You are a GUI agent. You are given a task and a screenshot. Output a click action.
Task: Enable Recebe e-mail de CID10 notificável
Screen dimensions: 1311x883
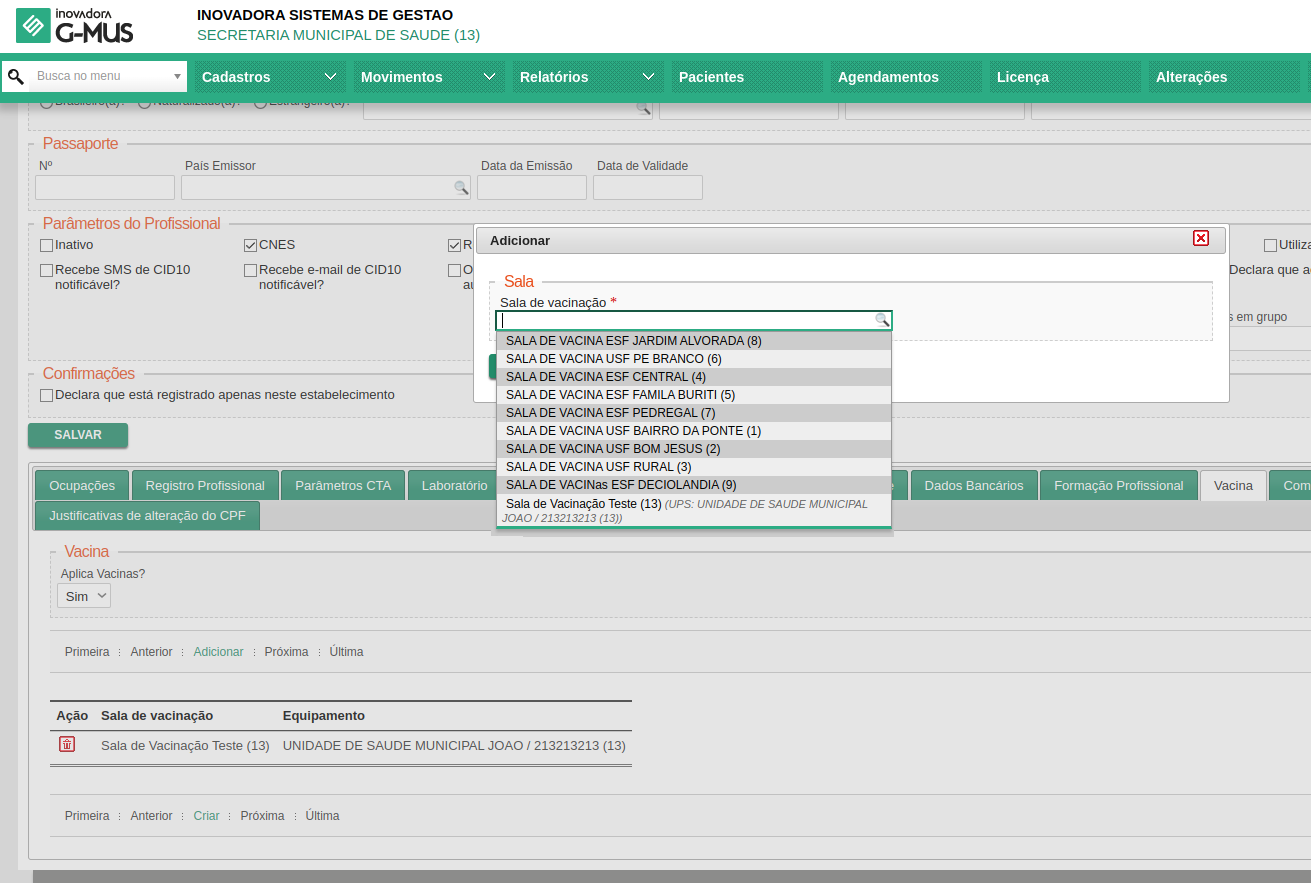[x=250, y=270]
